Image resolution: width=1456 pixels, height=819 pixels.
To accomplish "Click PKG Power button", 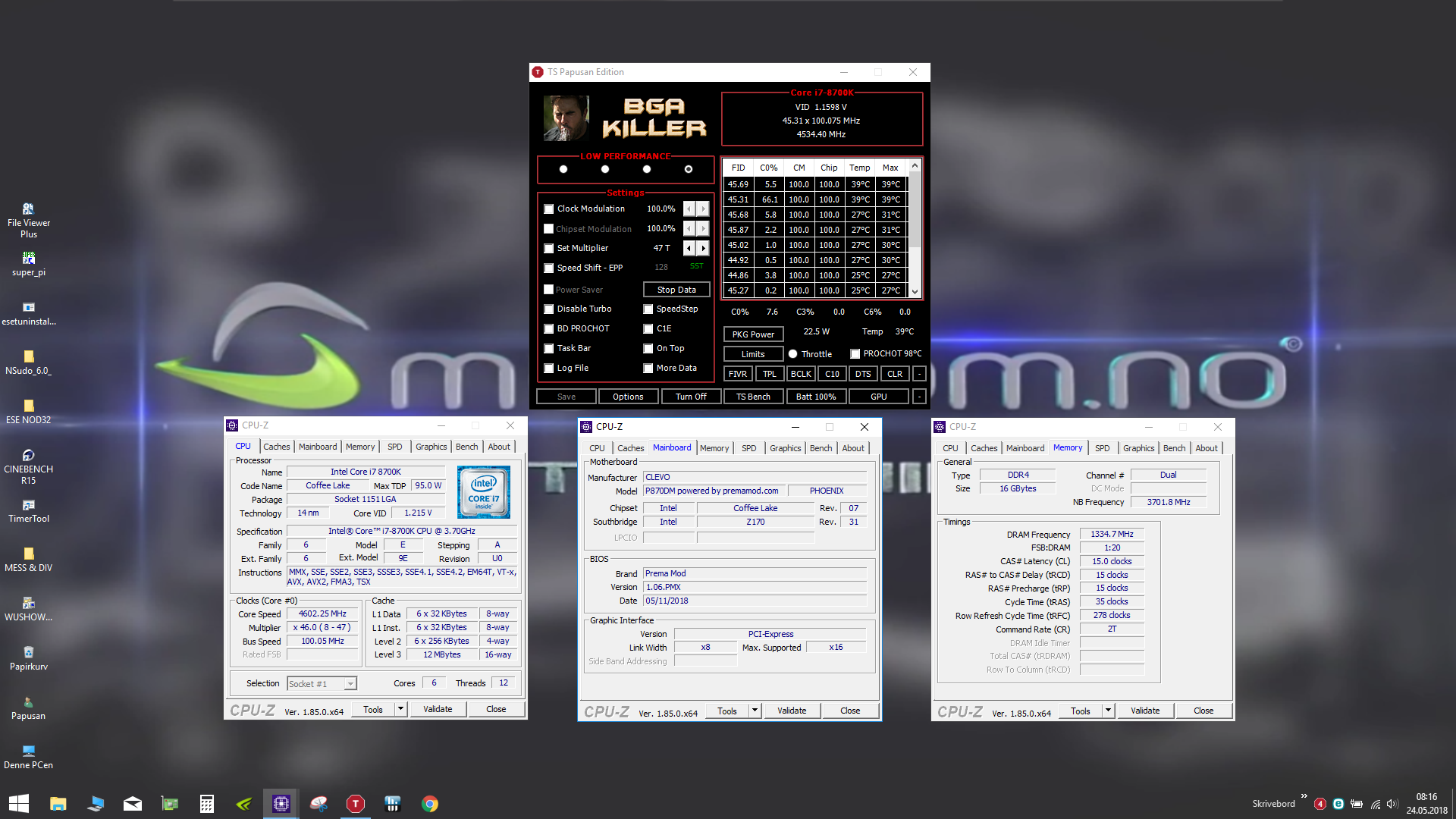I will [x=753, y=334].
